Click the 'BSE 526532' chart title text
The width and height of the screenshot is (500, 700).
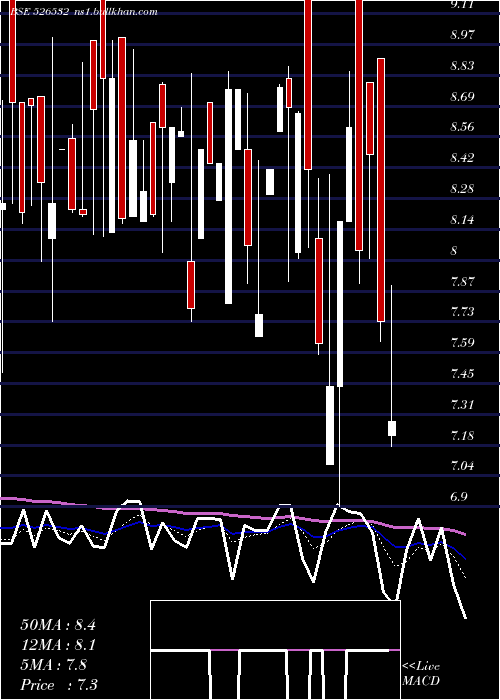39,12
